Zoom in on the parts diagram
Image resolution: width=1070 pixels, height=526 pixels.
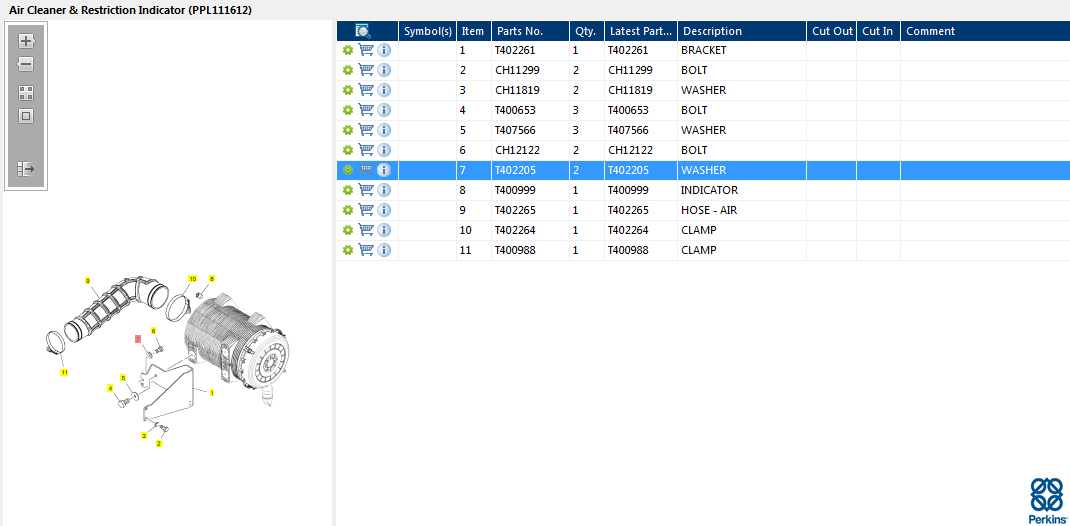click(x=26, y=41)
